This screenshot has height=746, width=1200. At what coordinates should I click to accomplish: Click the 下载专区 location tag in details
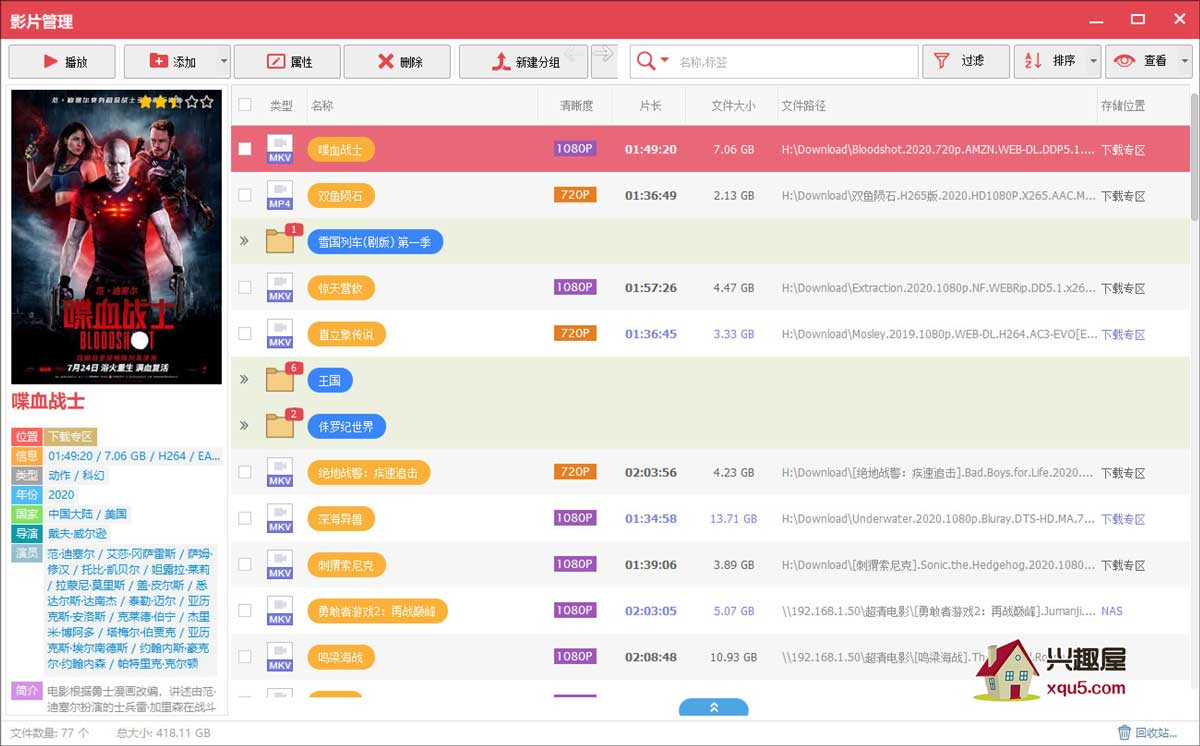(x=70, y=436)
